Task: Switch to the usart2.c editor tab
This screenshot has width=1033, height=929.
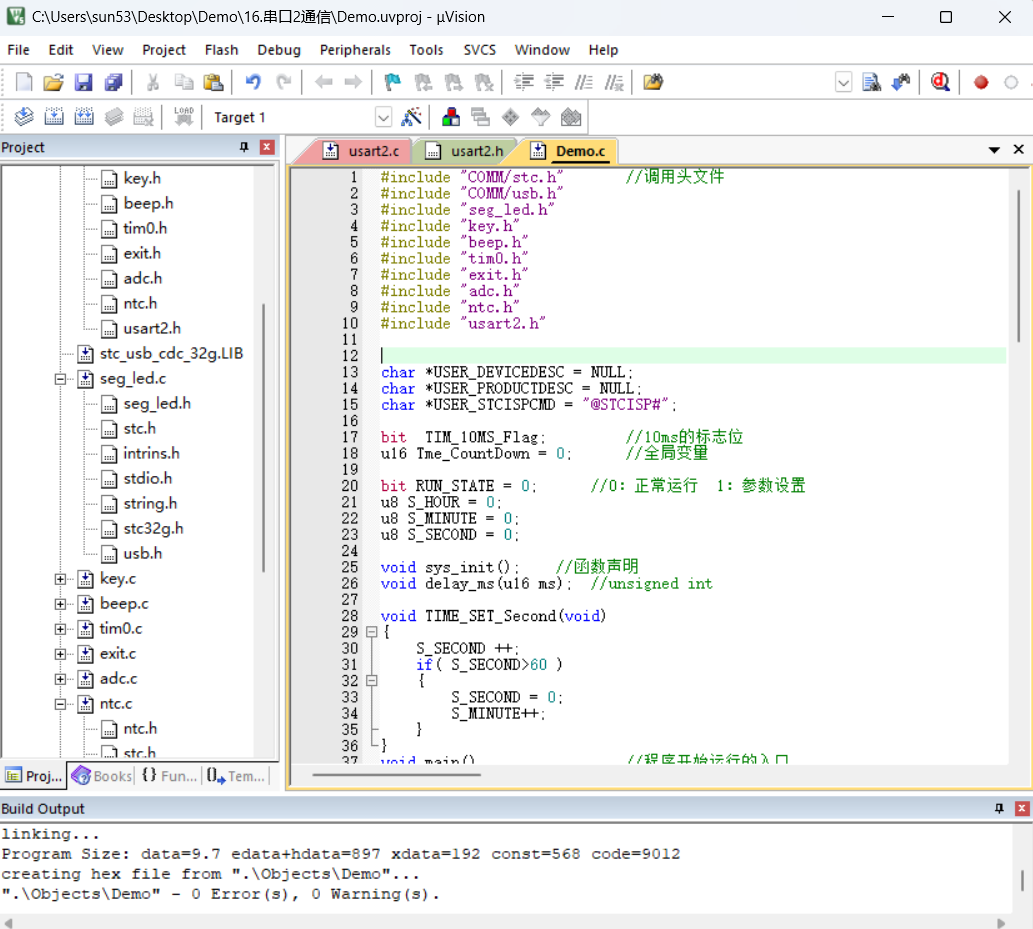Action: click(362, 151)
